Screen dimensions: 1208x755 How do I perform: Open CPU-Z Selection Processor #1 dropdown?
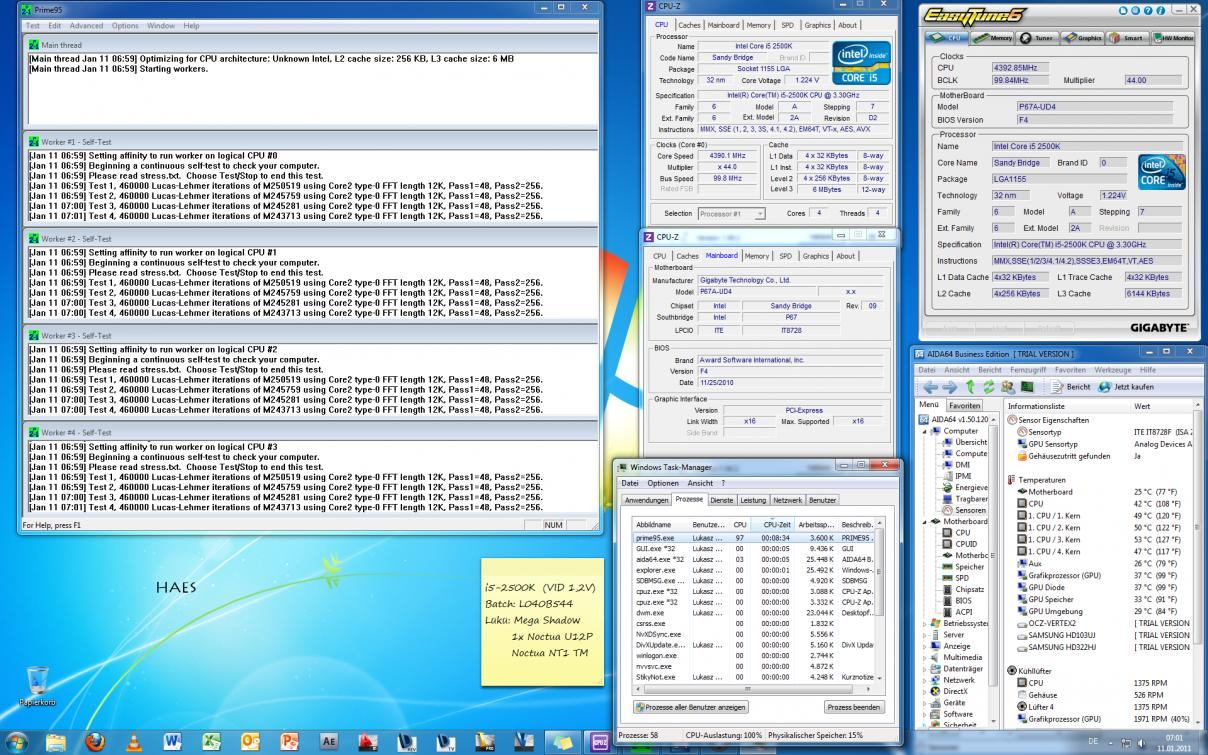pyautogui.click(x=732, y=213)
